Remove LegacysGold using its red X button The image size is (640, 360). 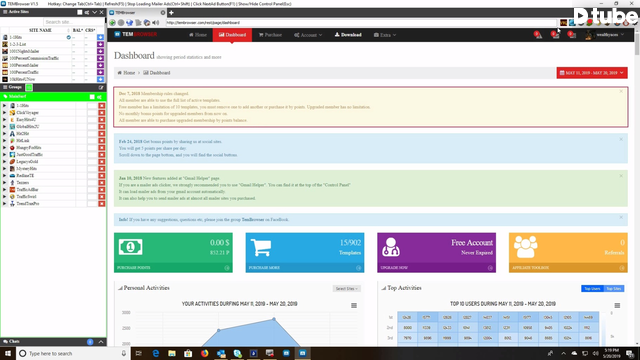pyautogui.click(x=102, y=162)
